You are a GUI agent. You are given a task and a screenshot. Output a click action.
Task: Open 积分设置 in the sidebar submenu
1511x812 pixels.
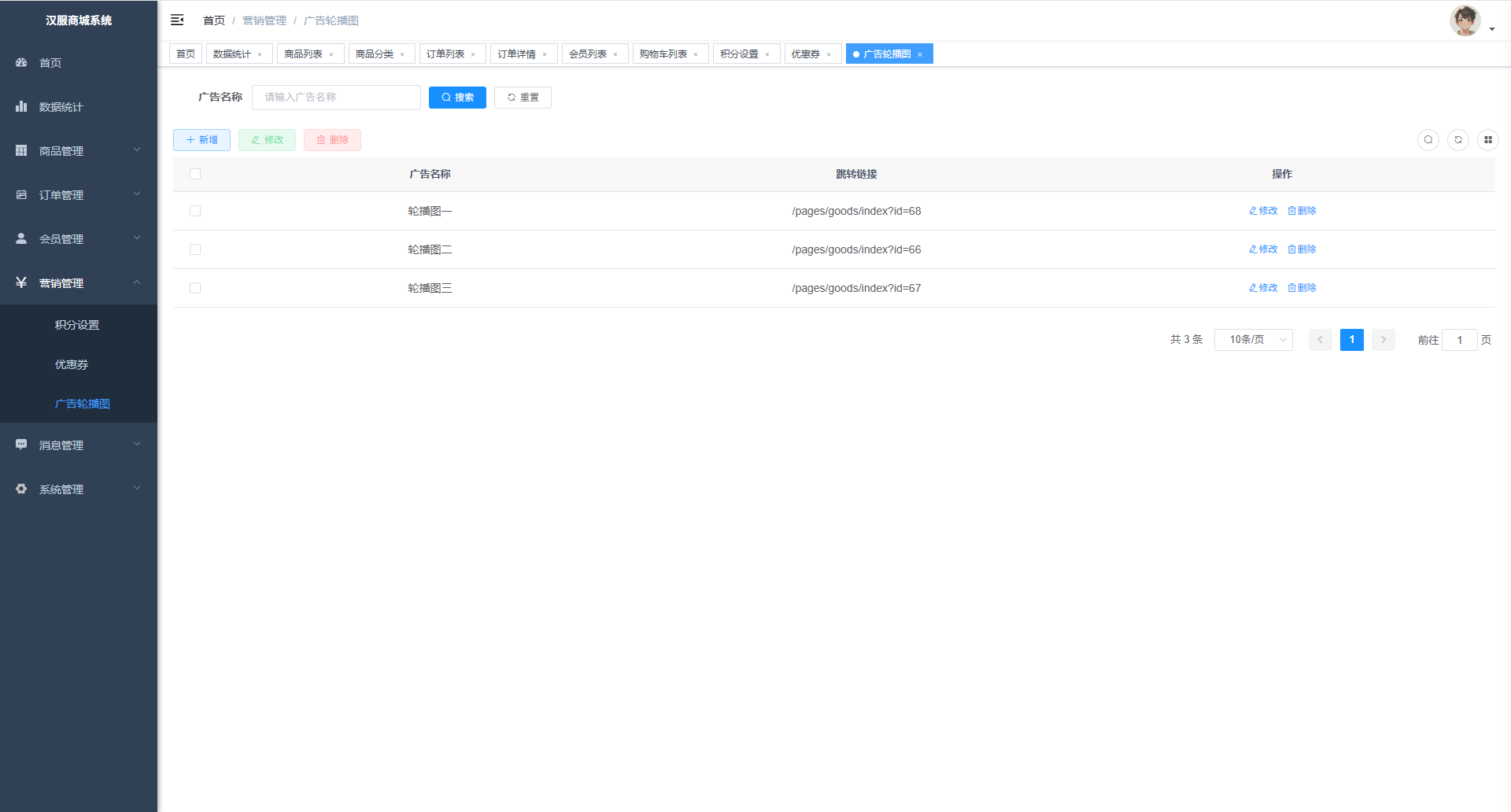(77, 325)
